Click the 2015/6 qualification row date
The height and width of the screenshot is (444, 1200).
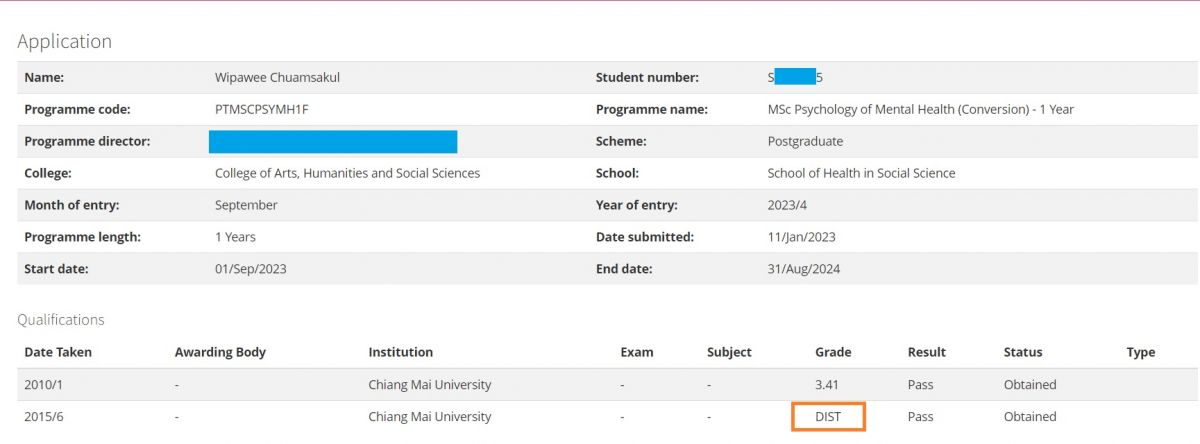43,416
